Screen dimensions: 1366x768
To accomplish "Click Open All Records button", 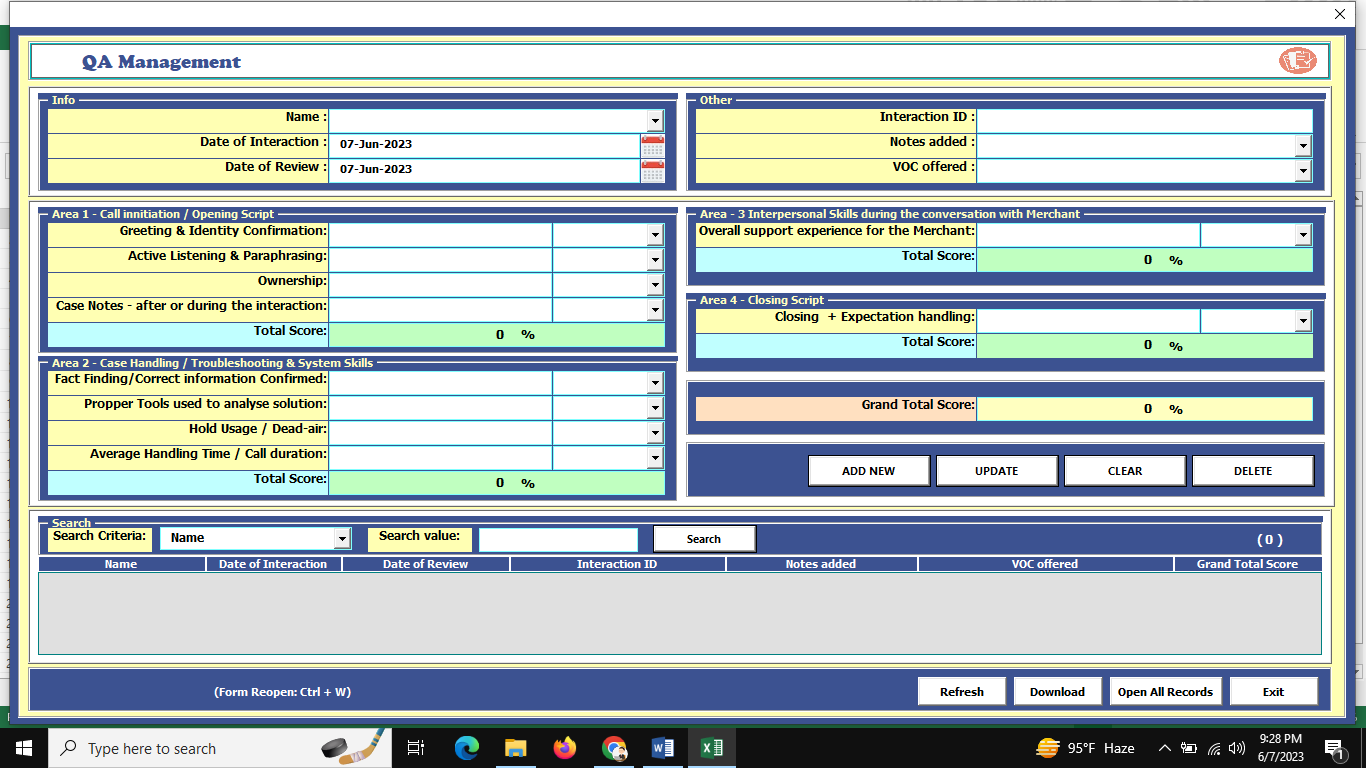I will (1165, 692).
